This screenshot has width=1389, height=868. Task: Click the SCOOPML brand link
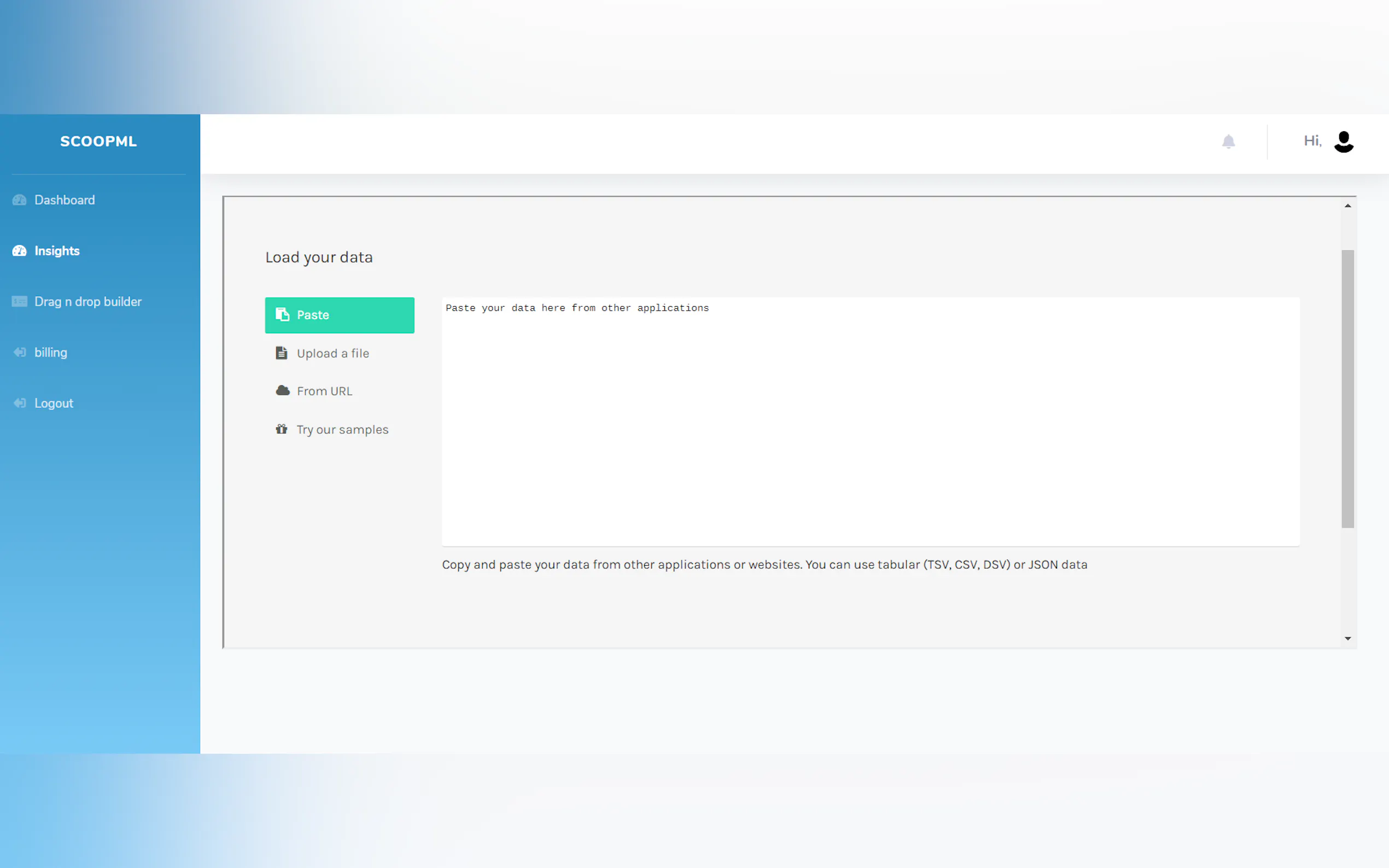click(x=98, y=141)
